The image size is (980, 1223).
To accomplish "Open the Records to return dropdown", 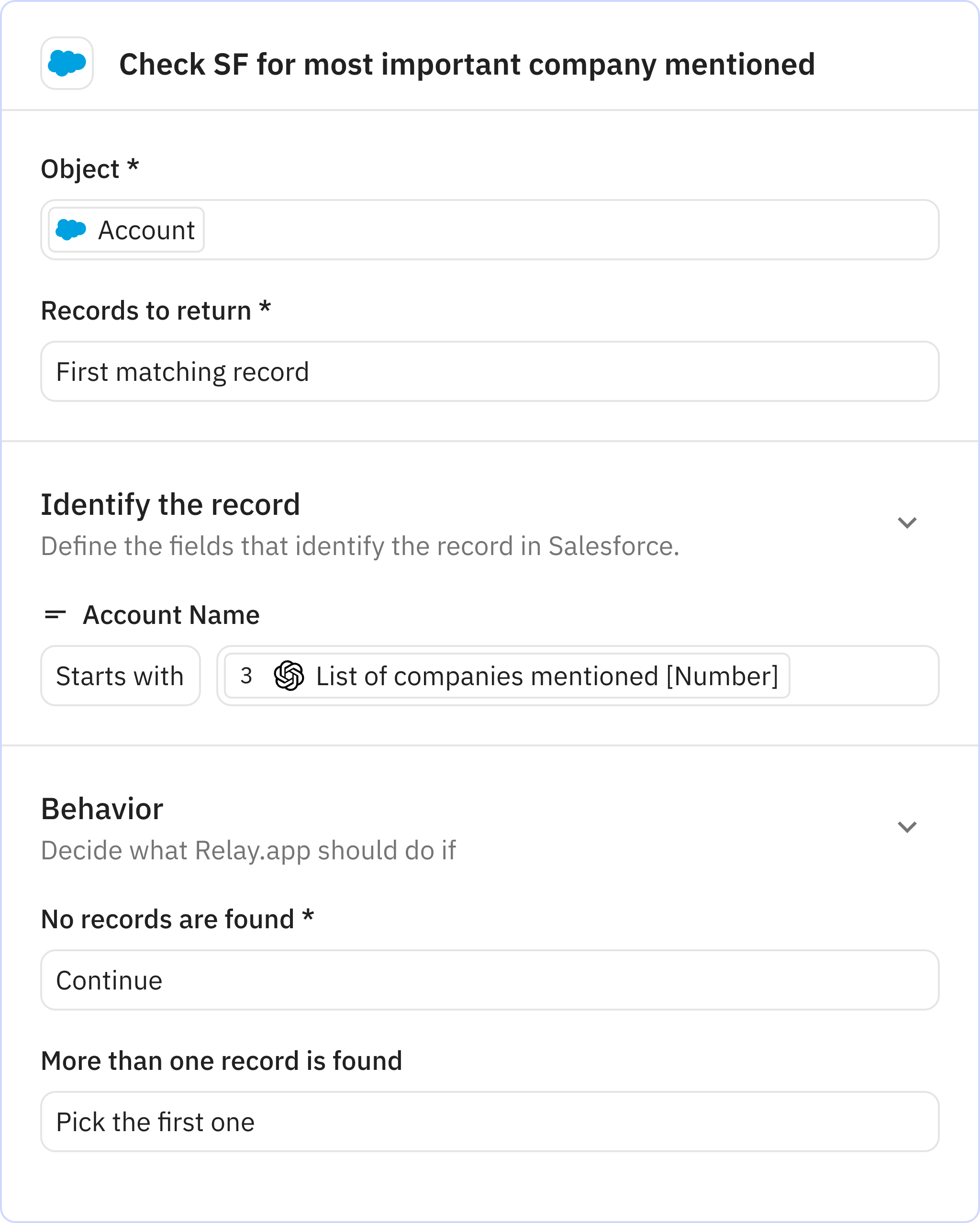I will 489,372.
